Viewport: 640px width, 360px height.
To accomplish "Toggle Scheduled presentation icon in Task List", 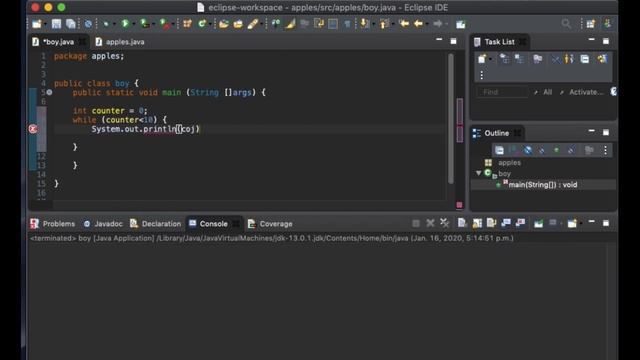I will (519, 59).
